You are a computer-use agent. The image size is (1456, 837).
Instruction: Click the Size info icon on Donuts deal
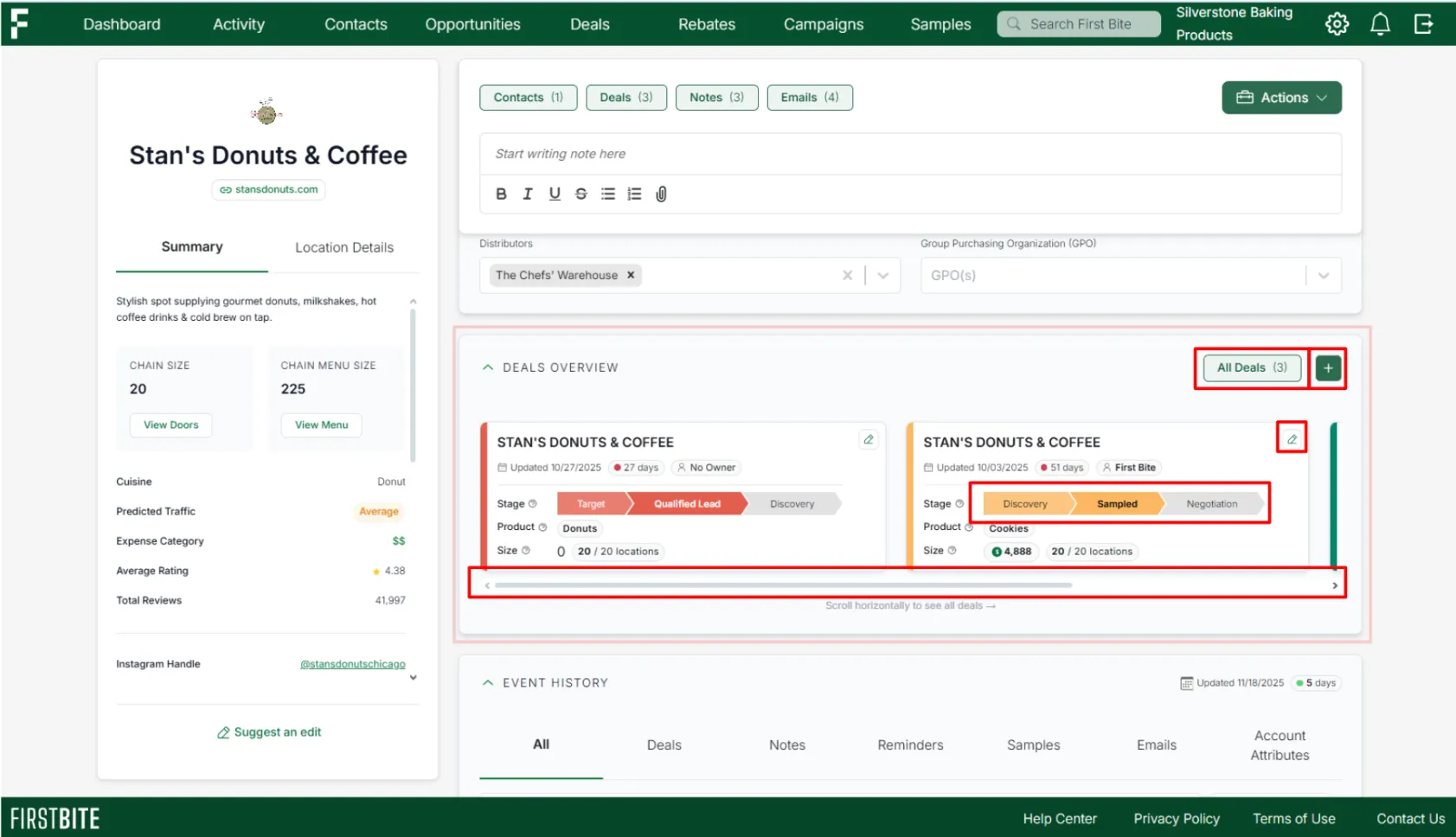[525, 551]
